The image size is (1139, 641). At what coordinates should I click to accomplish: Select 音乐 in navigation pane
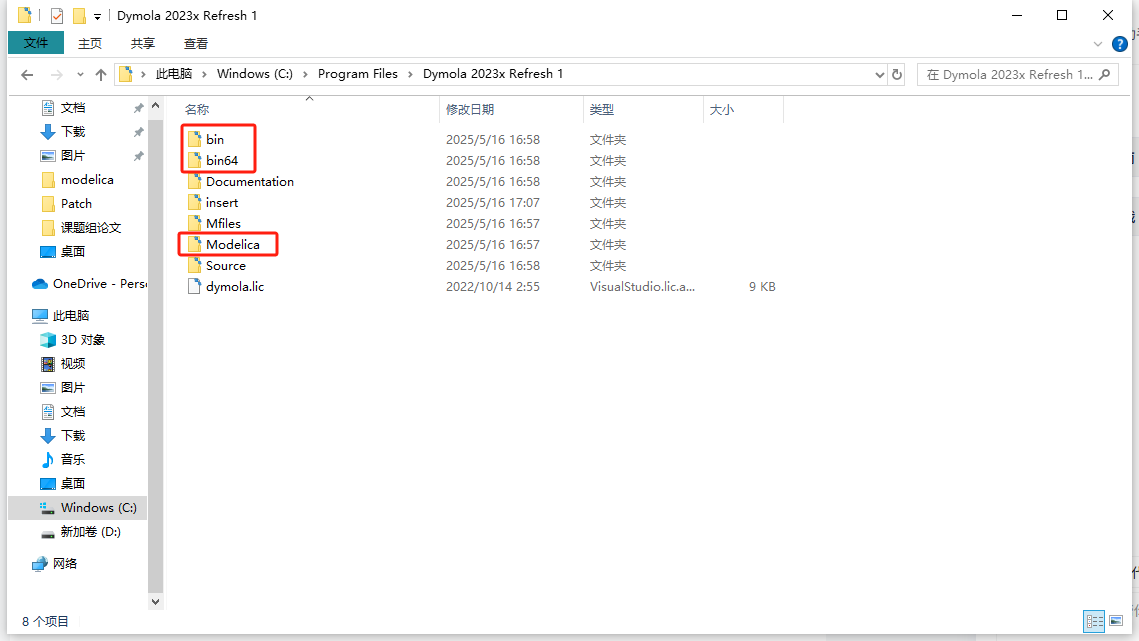63,459
